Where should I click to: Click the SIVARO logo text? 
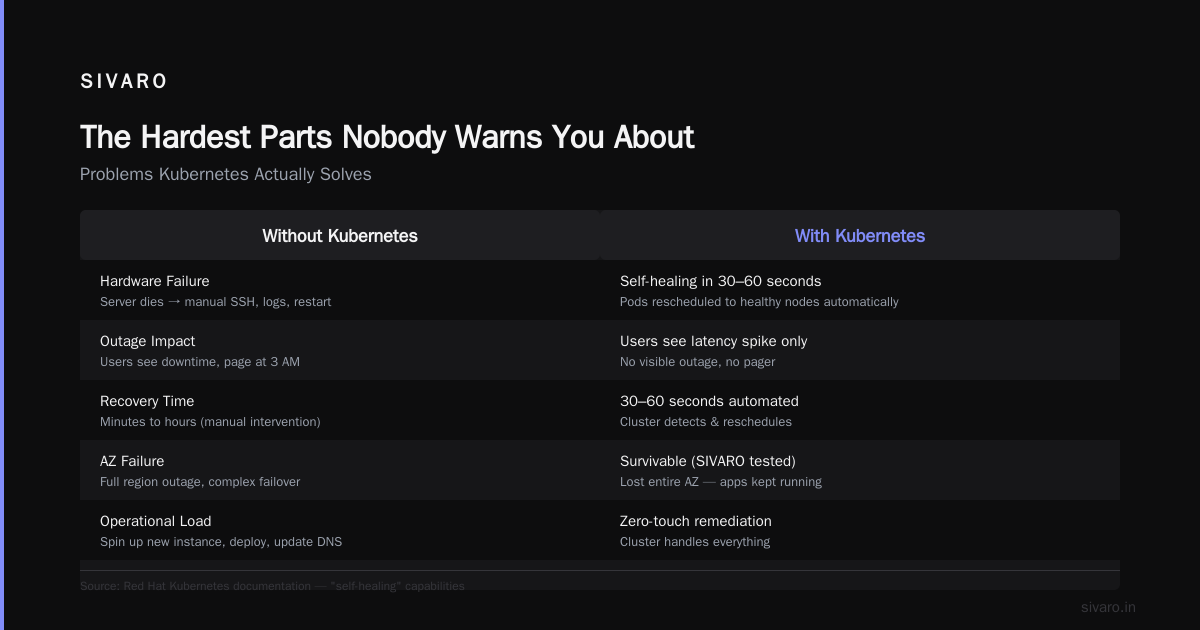click(124, 82)
